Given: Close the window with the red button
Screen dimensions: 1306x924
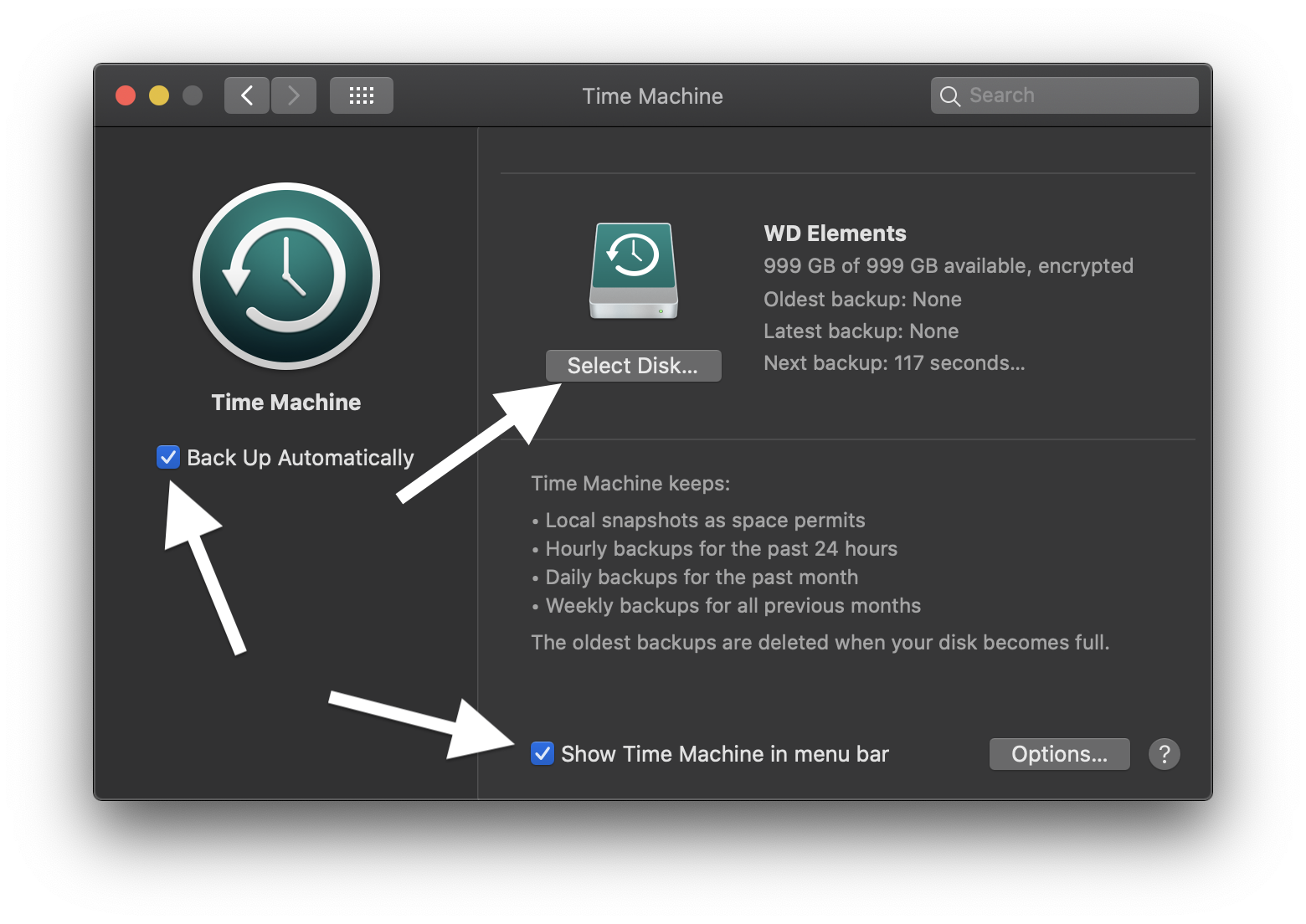Looking at the screenshot, I should click(126, 95).
